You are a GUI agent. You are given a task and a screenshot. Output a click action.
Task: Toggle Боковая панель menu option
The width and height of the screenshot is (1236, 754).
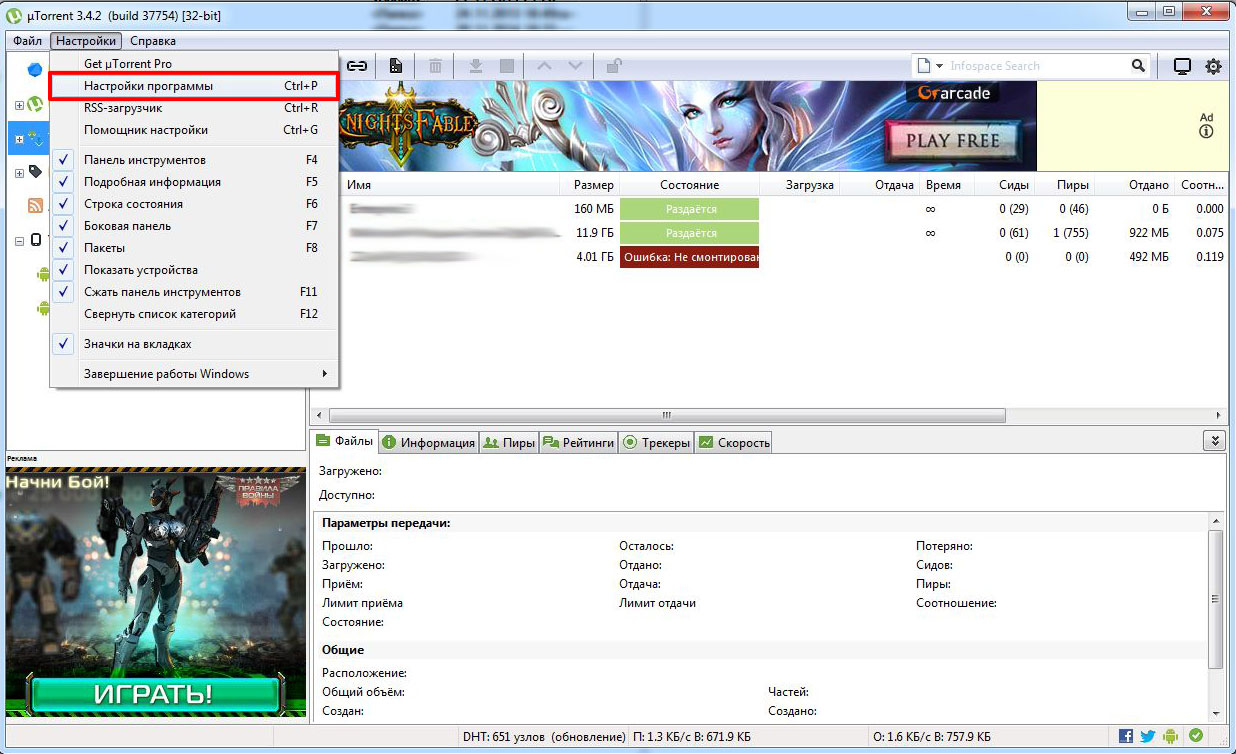tap(194, 226)
